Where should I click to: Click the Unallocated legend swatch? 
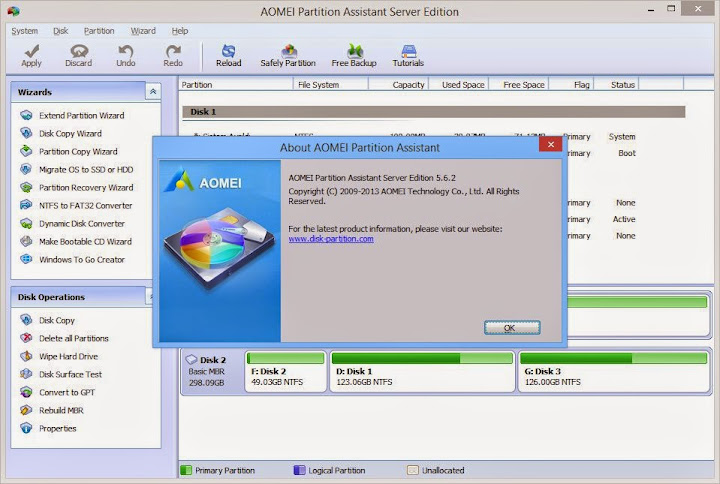tap(413, 470)
